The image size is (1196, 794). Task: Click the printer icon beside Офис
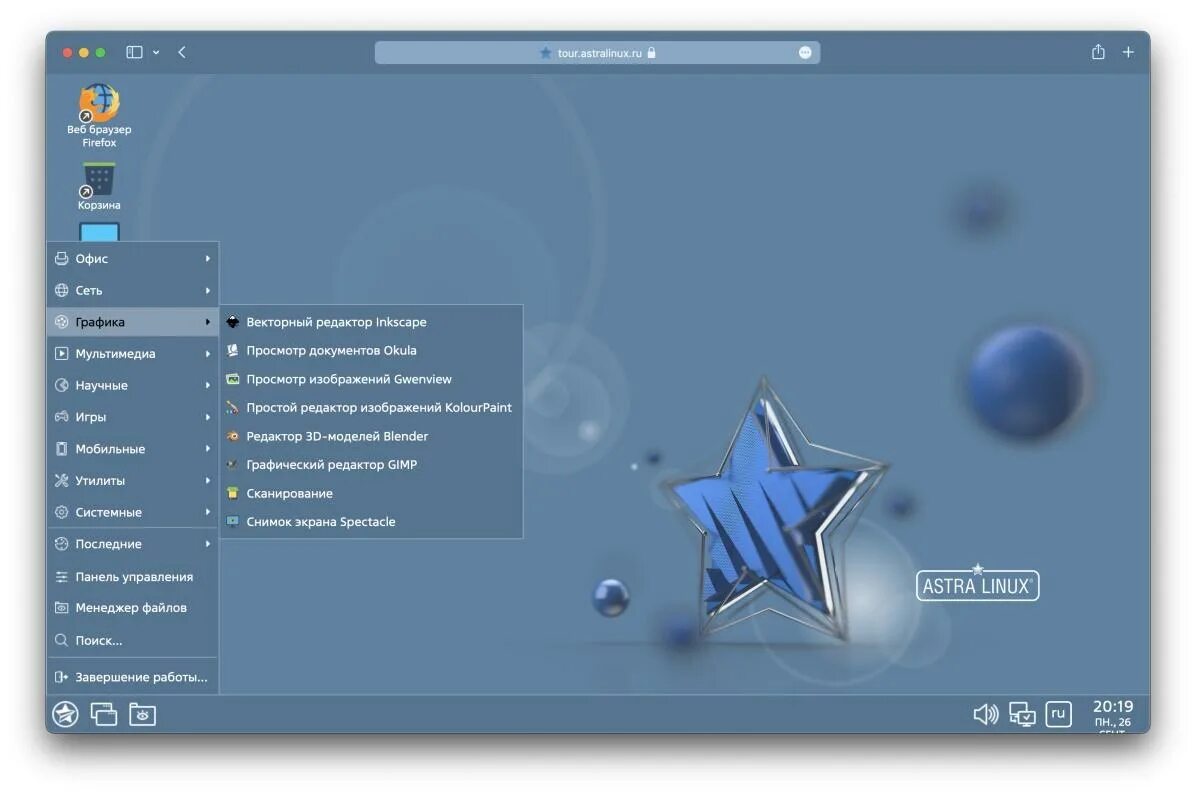(x=62, y=259)
